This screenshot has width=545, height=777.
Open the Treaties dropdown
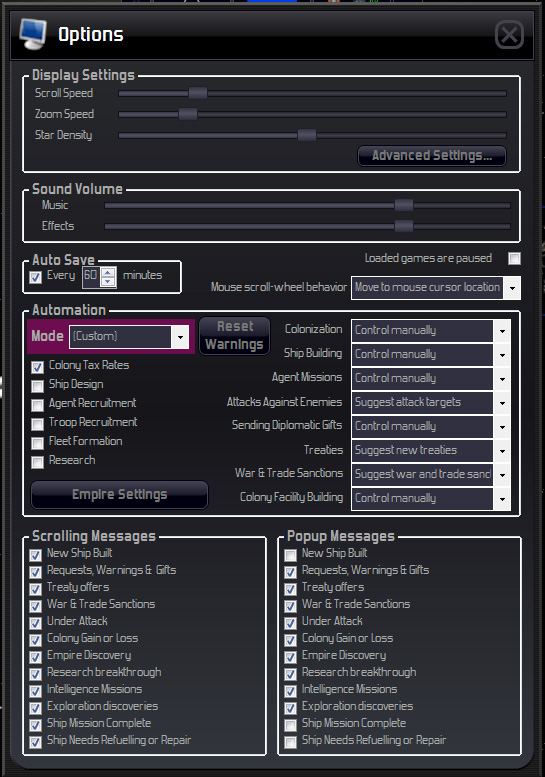(x=431, y=450)
